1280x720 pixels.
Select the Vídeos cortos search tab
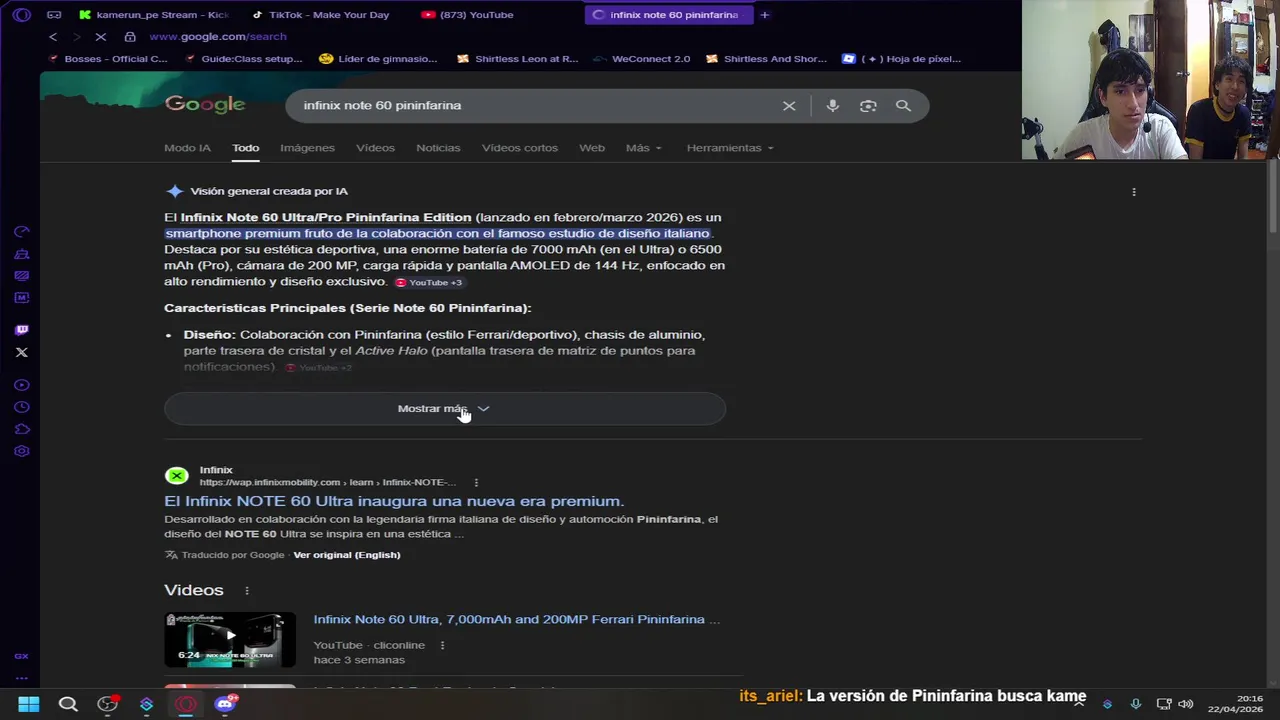point(520,148)
